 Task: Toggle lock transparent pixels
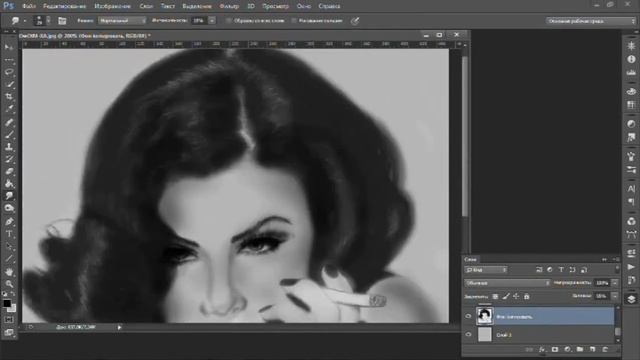[x=495, y=296]
